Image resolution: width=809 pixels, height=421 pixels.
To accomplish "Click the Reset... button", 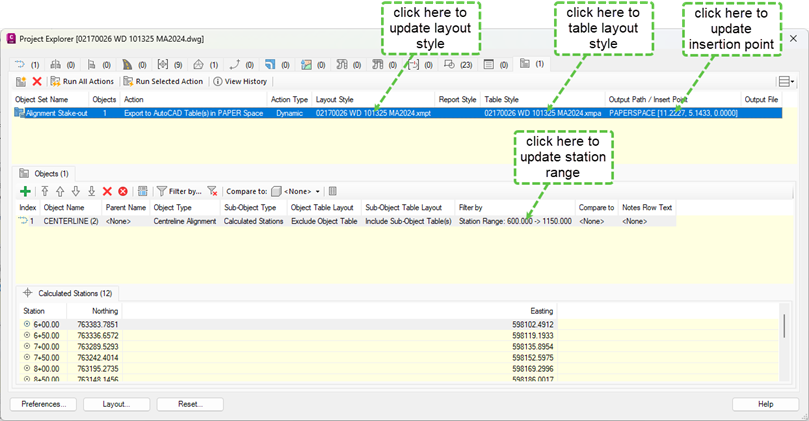I will tap(190, 404).
